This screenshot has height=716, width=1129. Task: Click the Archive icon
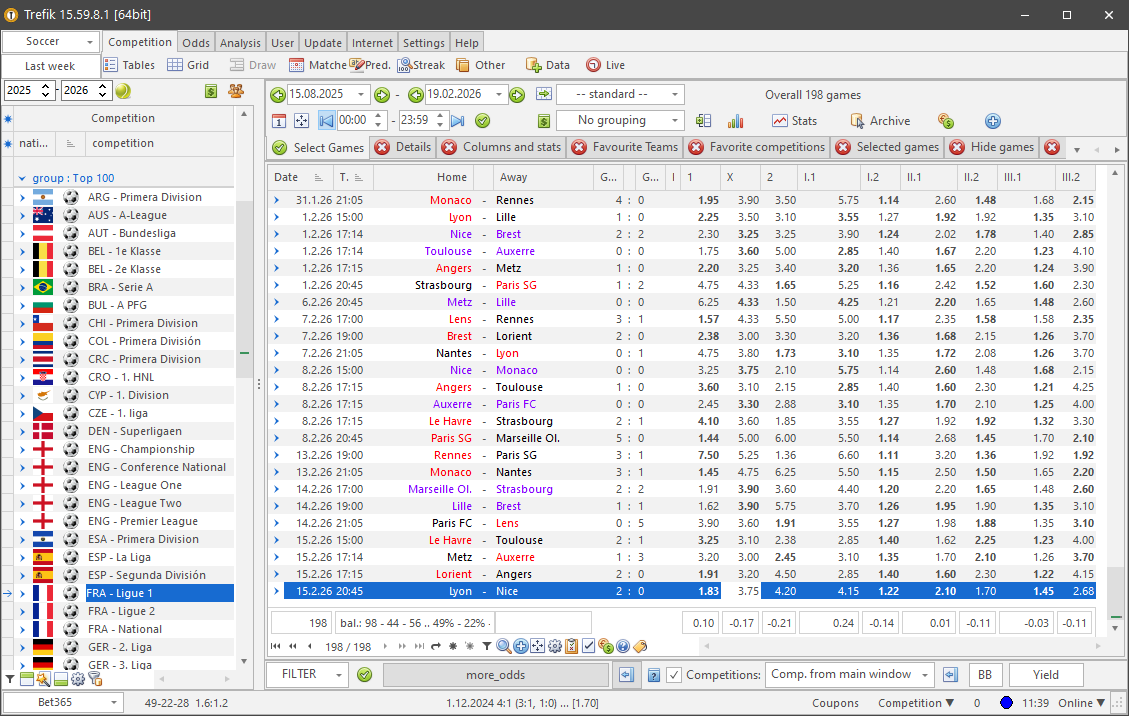click(857, 121)
